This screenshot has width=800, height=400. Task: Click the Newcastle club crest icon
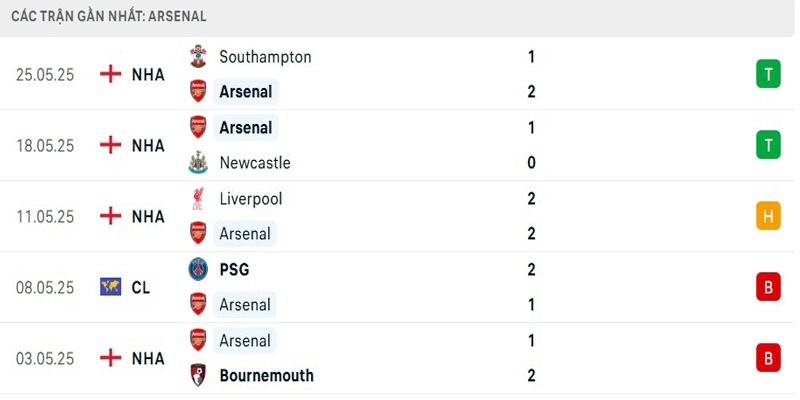pyautogui.click(x=198, y=163)
